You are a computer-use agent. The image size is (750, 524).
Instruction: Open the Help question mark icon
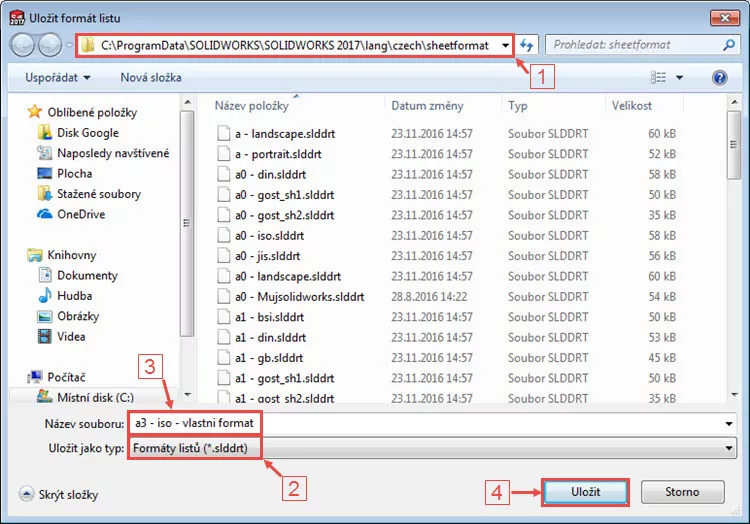[719, 77]
